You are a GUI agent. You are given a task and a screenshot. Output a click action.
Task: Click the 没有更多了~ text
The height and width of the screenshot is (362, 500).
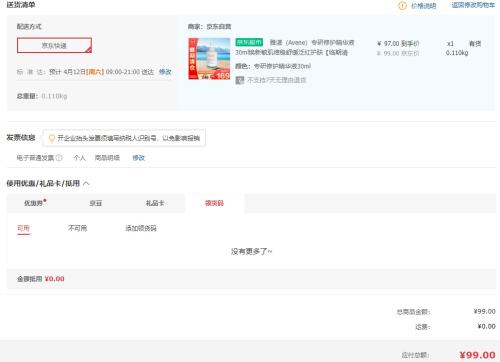pos(251,251)
